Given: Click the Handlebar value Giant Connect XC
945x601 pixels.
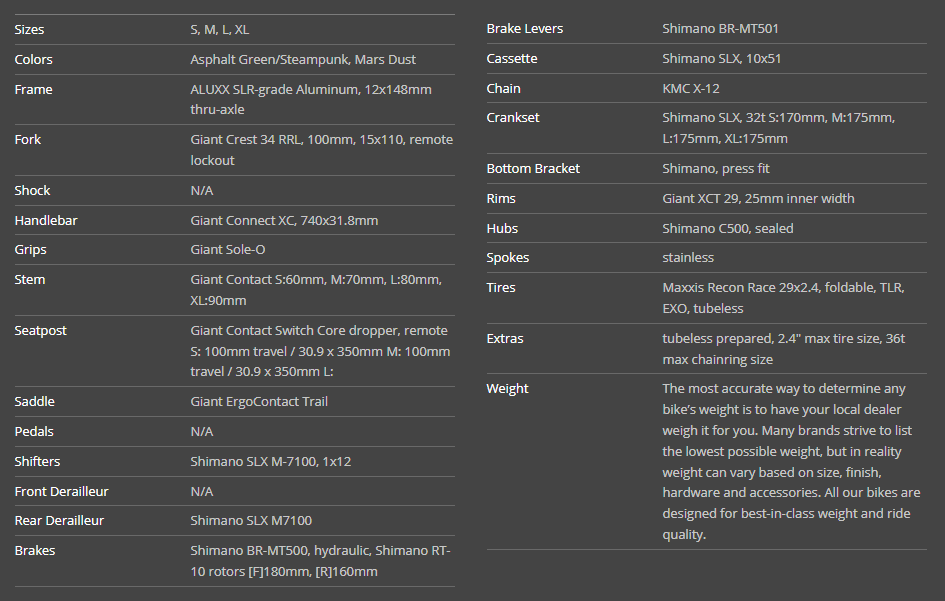Looking at the screenshot, I should pyautogui.click(x=284, y=220).
